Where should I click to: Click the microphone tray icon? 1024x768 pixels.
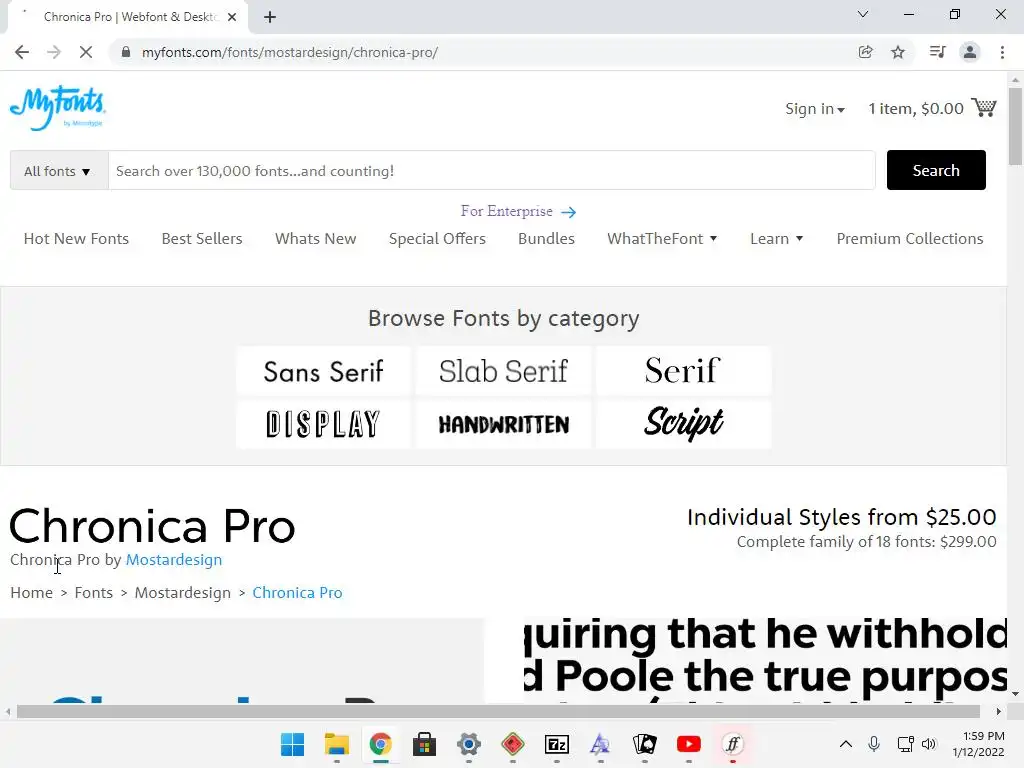[x=874, y=744]
